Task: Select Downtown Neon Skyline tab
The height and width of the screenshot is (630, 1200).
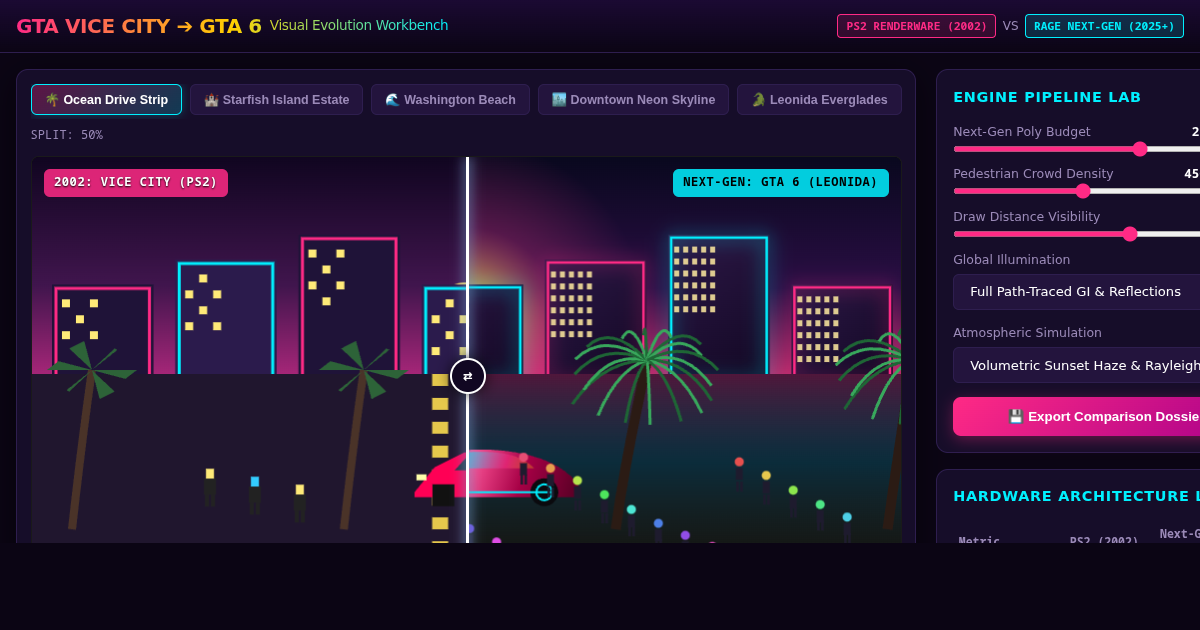Action: coord(633,100)
